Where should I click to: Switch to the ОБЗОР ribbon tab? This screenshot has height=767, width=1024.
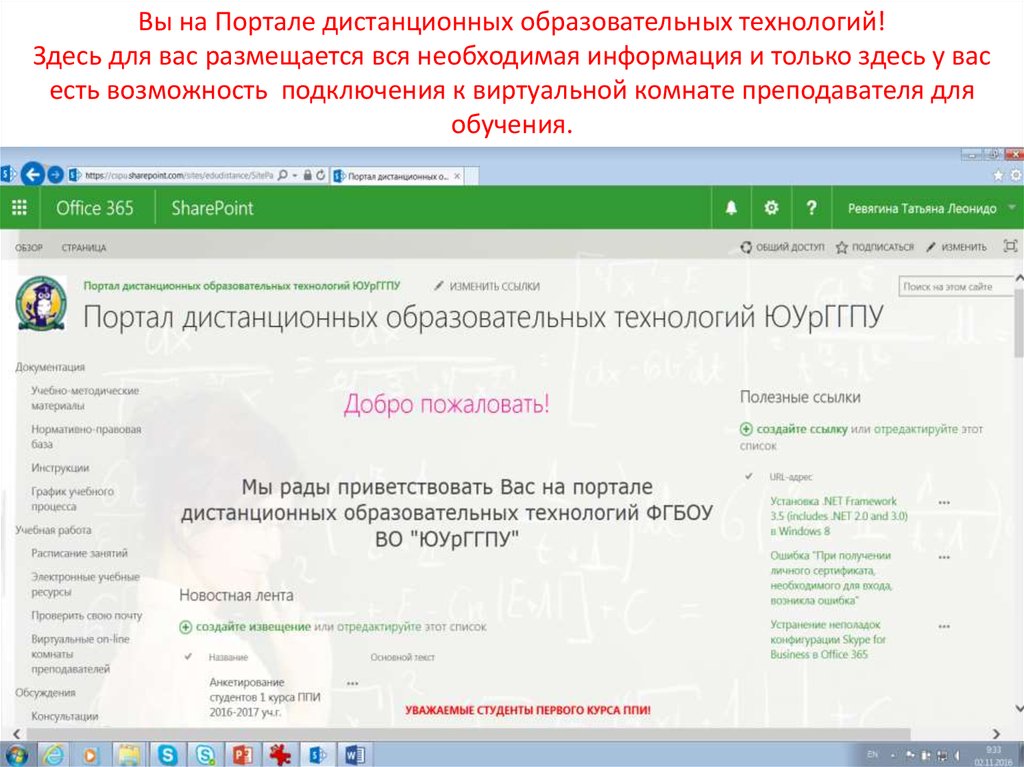click(x=29, y=248)
